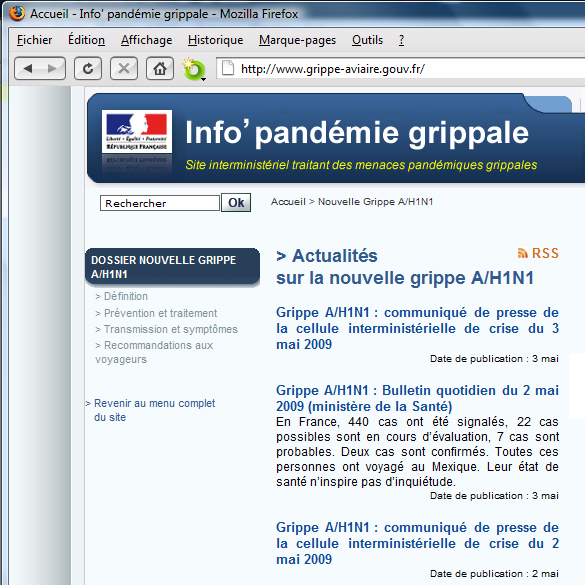Click the green swirl new-tab icon
Image resolution: width=585 pixels, height=585 pixels.
point(193,69)
